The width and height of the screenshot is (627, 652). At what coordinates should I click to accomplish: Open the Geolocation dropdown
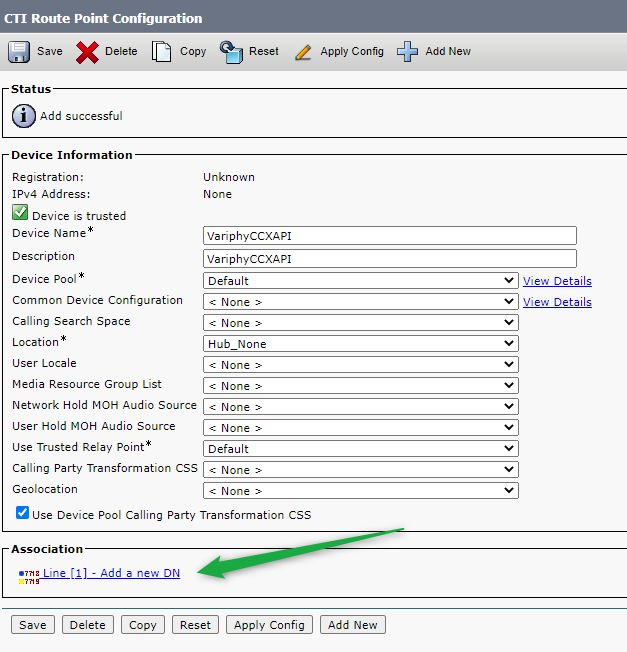[360, 491]
